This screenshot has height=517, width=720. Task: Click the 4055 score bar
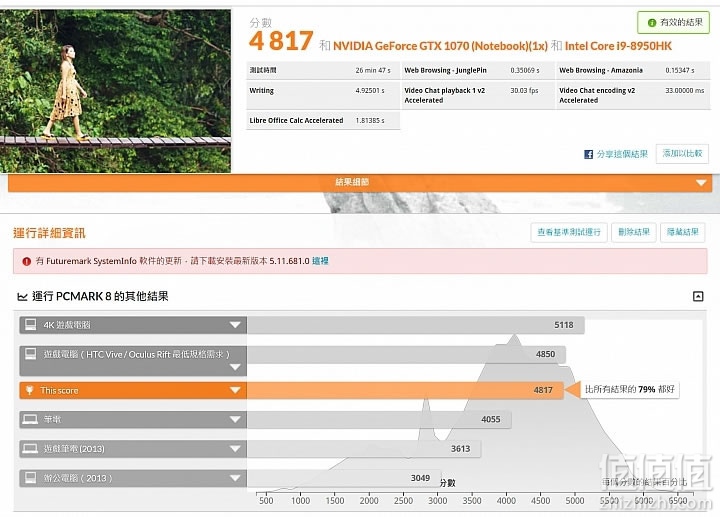click(x=379, y=419)
